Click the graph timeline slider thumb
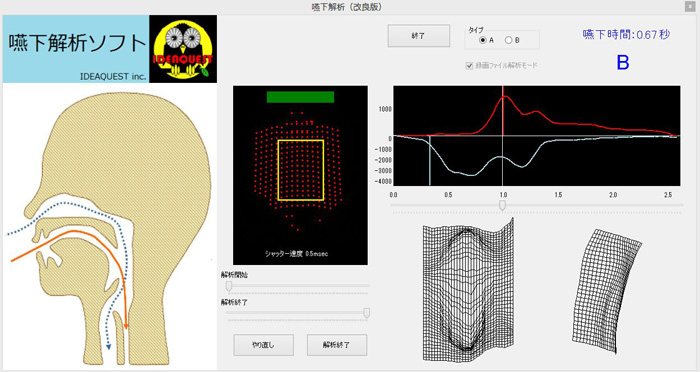Viewport: 700px width, 372px height. click(502, 205)
